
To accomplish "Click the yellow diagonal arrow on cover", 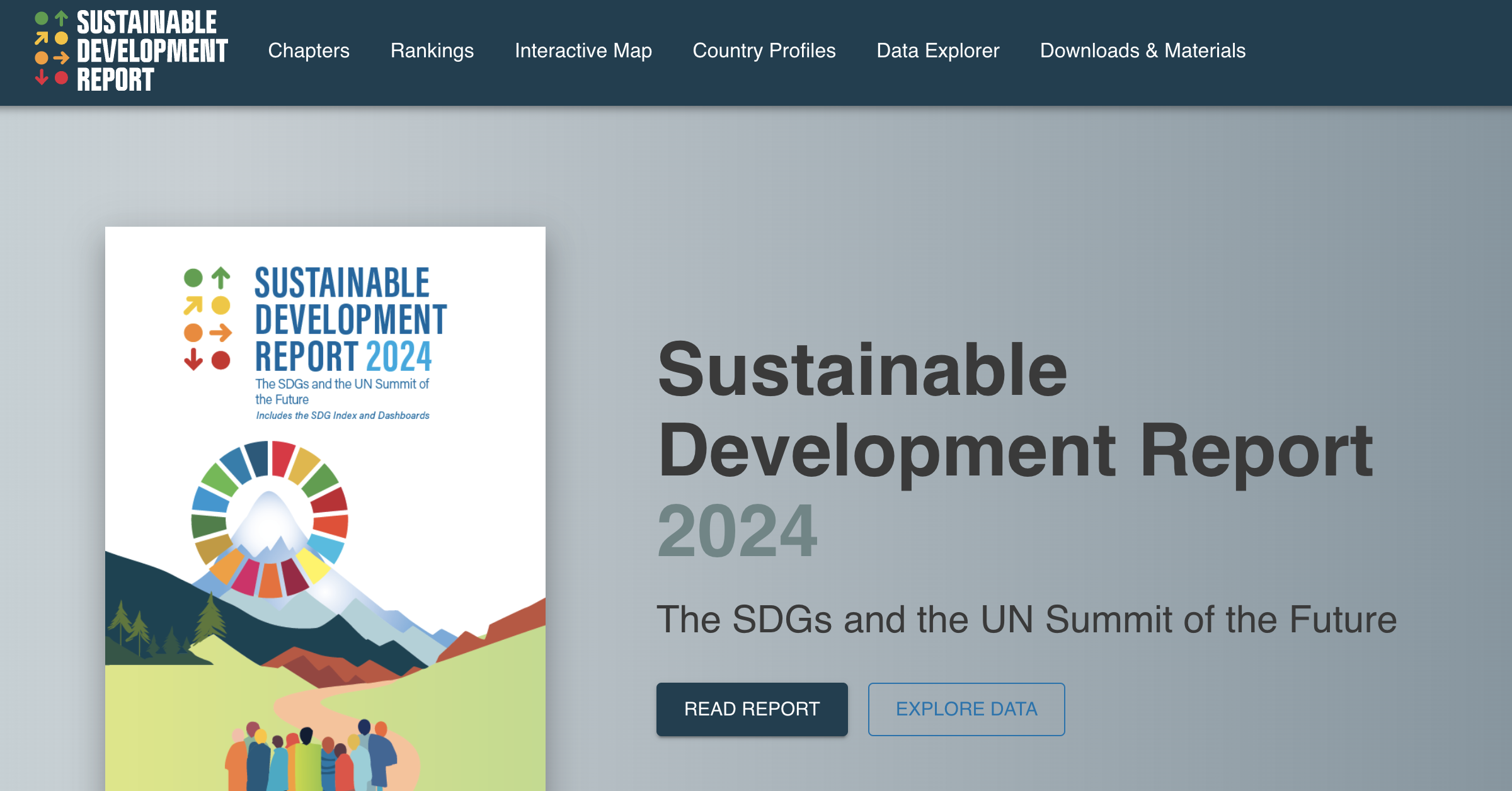I will tap(193, 305).
